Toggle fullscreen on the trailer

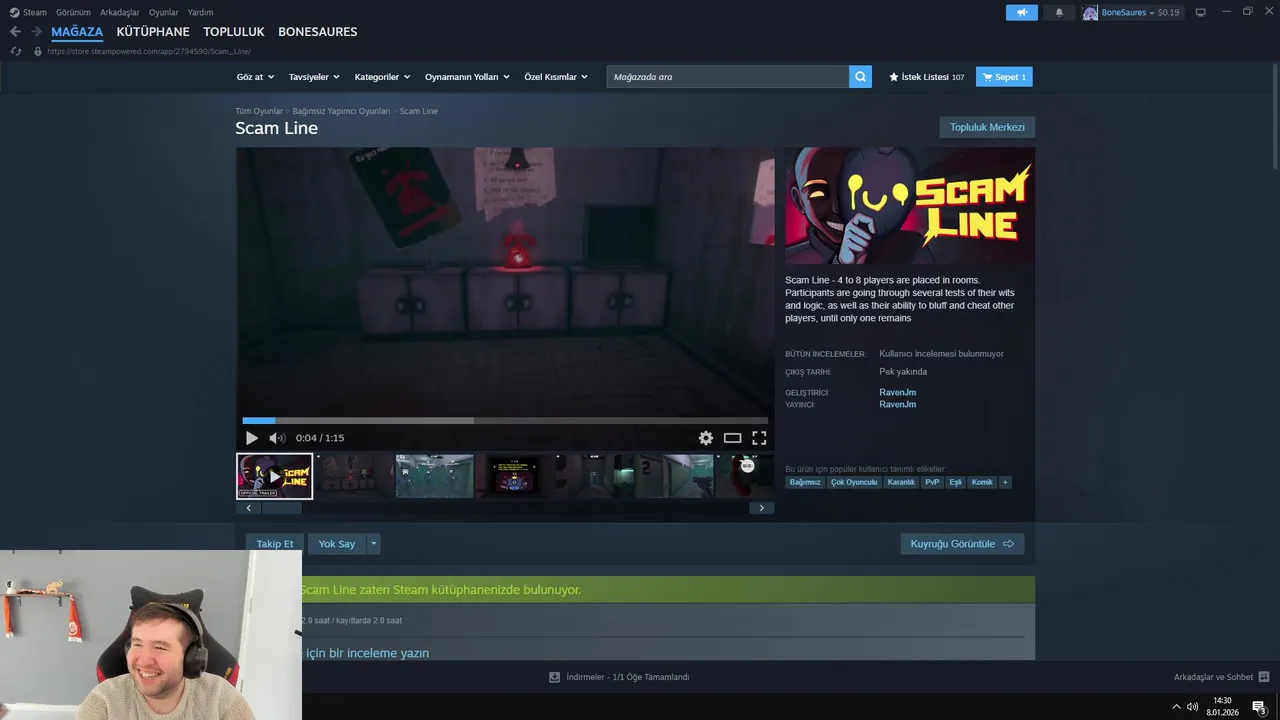(759, 438)
